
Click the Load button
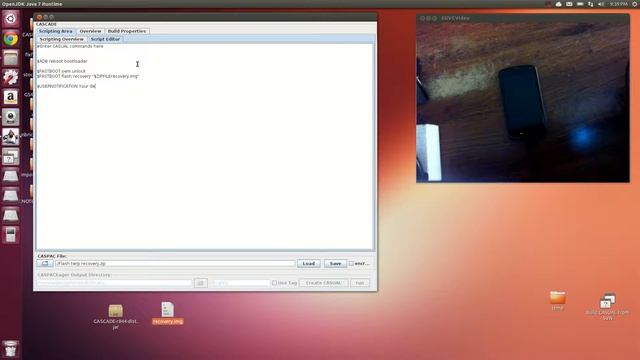[309, 264]
